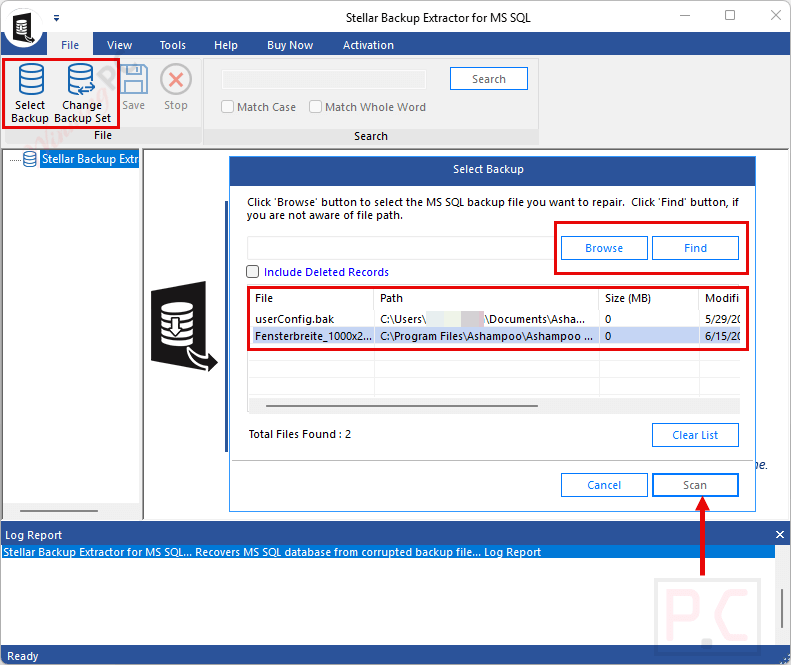The height and width of the screenshot is (666, 791).
Task: Click the Clear List button
Action: click(695, 435)
